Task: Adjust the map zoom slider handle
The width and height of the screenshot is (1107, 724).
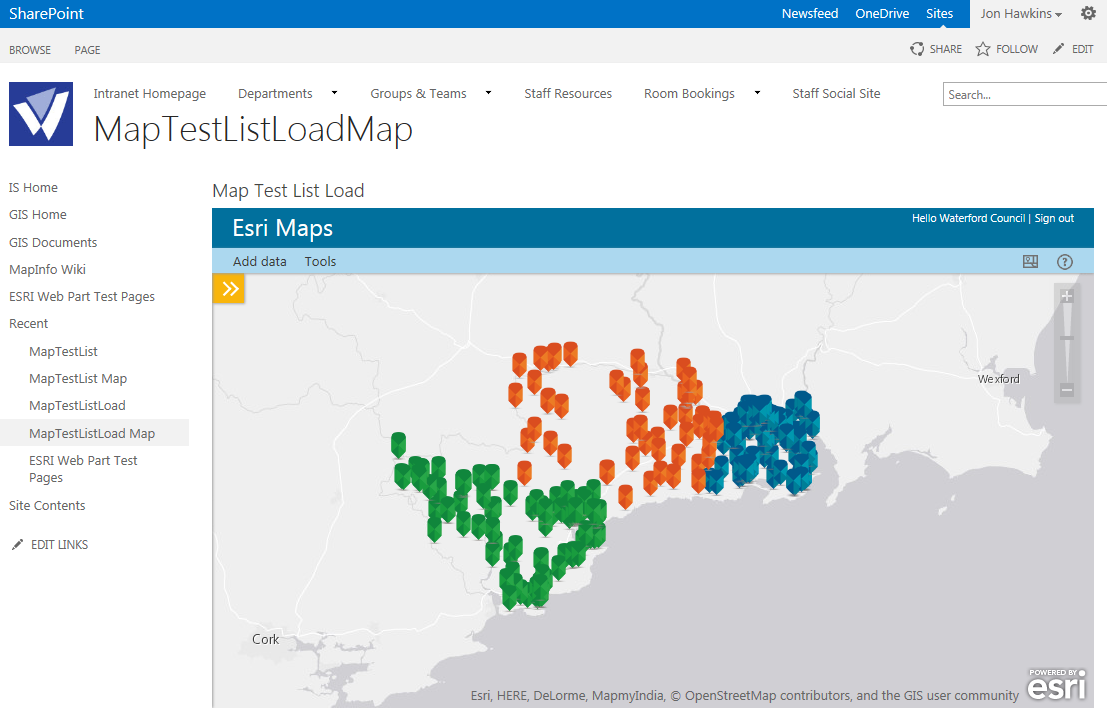Action: (1067, 338)
